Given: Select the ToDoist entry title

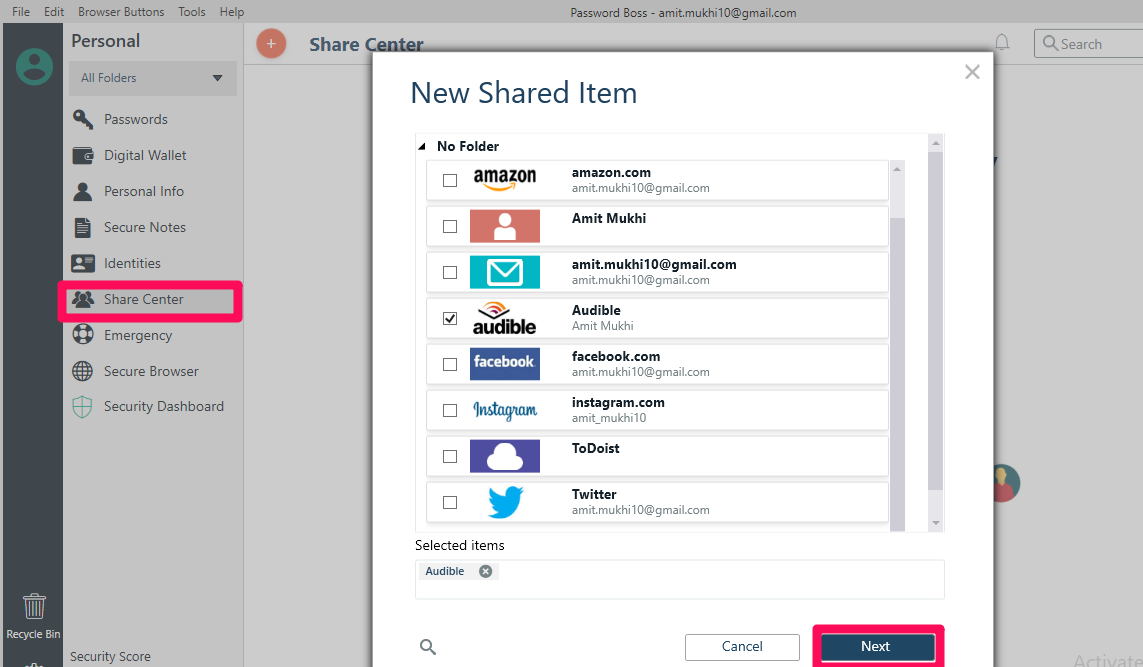Looking at the screenshot, I should 596,448.
